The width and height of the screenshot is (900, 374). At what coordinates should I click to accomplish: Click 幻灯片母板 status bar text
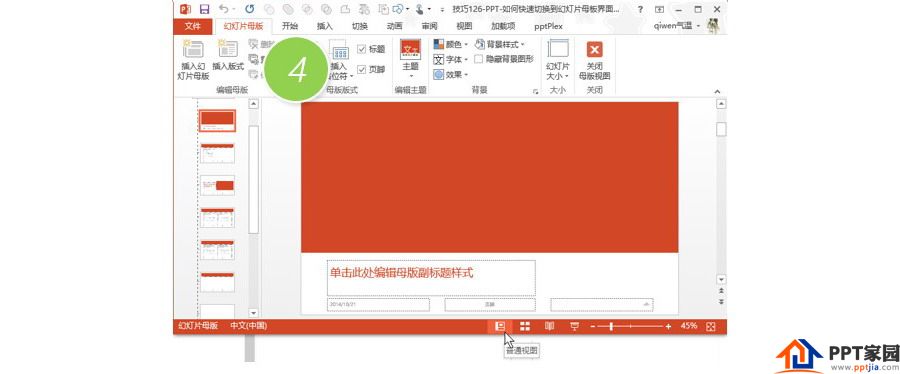click(x=198, y=326)
